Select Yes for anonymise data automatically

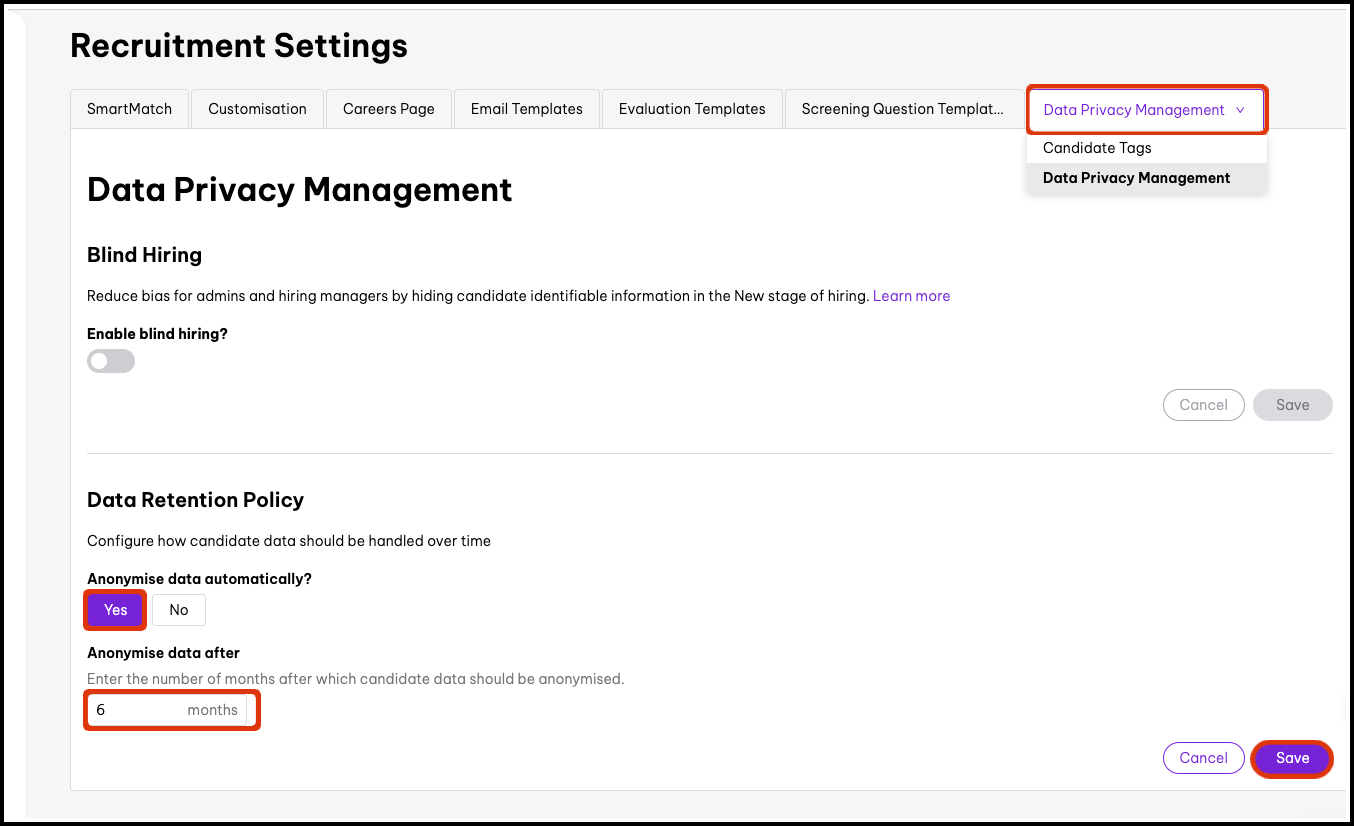point(114,609)
